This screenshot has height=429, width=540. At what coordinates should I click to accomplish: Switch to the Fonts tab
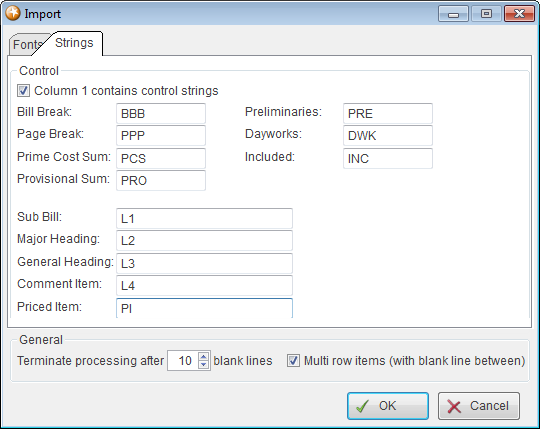click(28, 45)
